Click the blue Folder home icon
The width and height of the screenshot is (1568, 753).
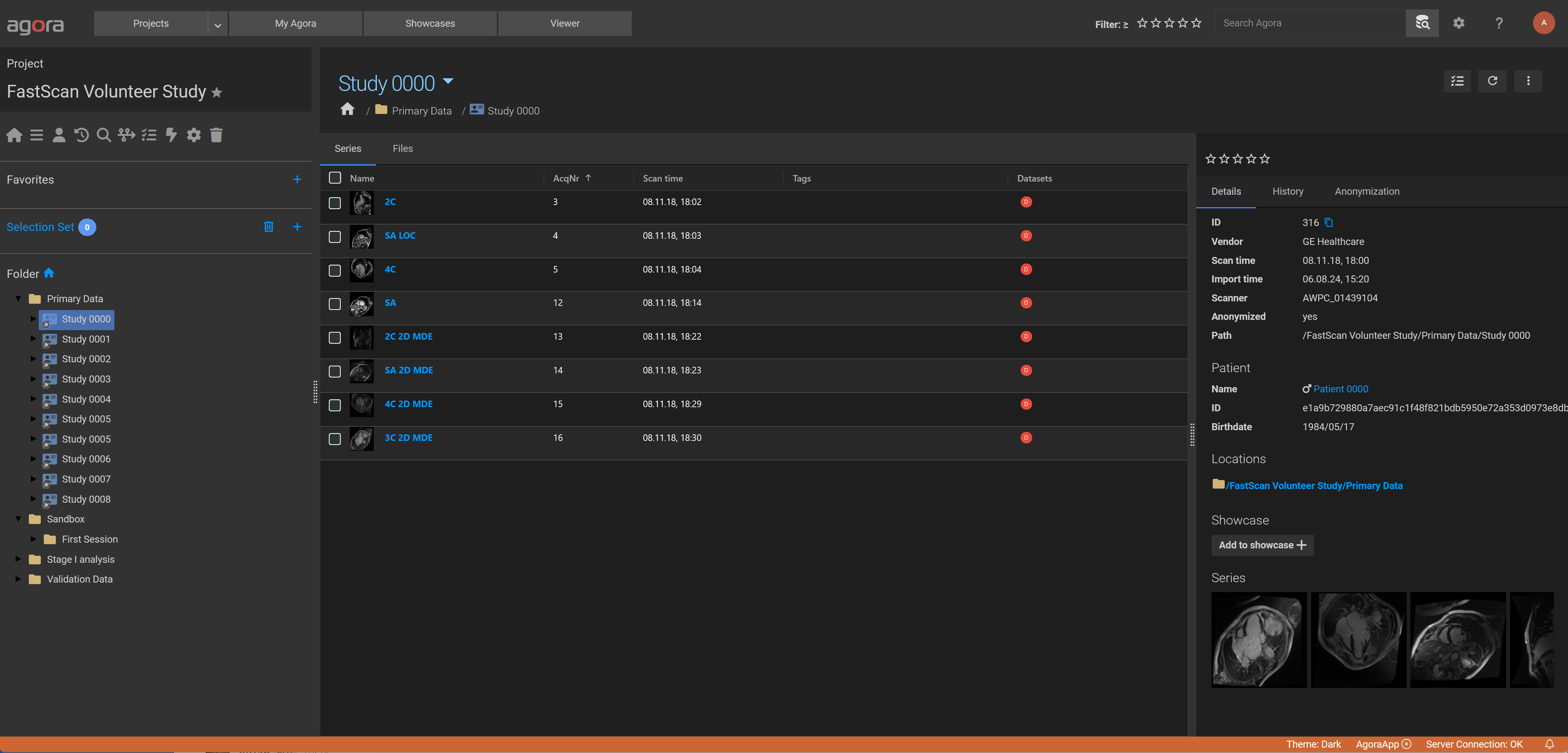[49, 273]
